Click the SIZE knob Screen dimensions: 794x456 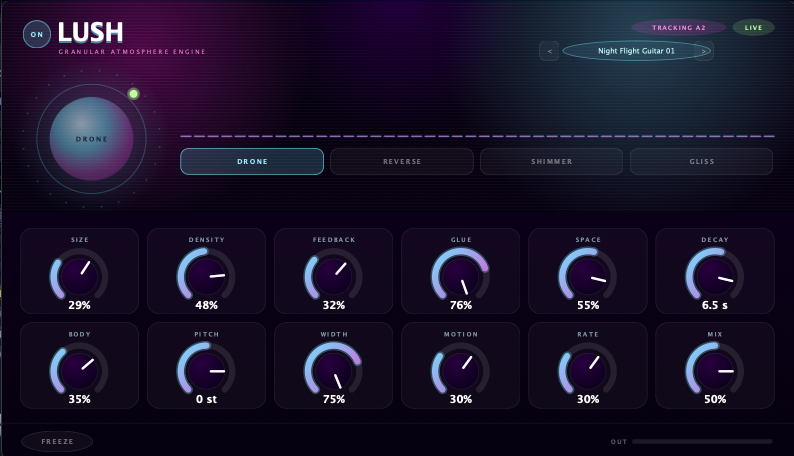80,276
